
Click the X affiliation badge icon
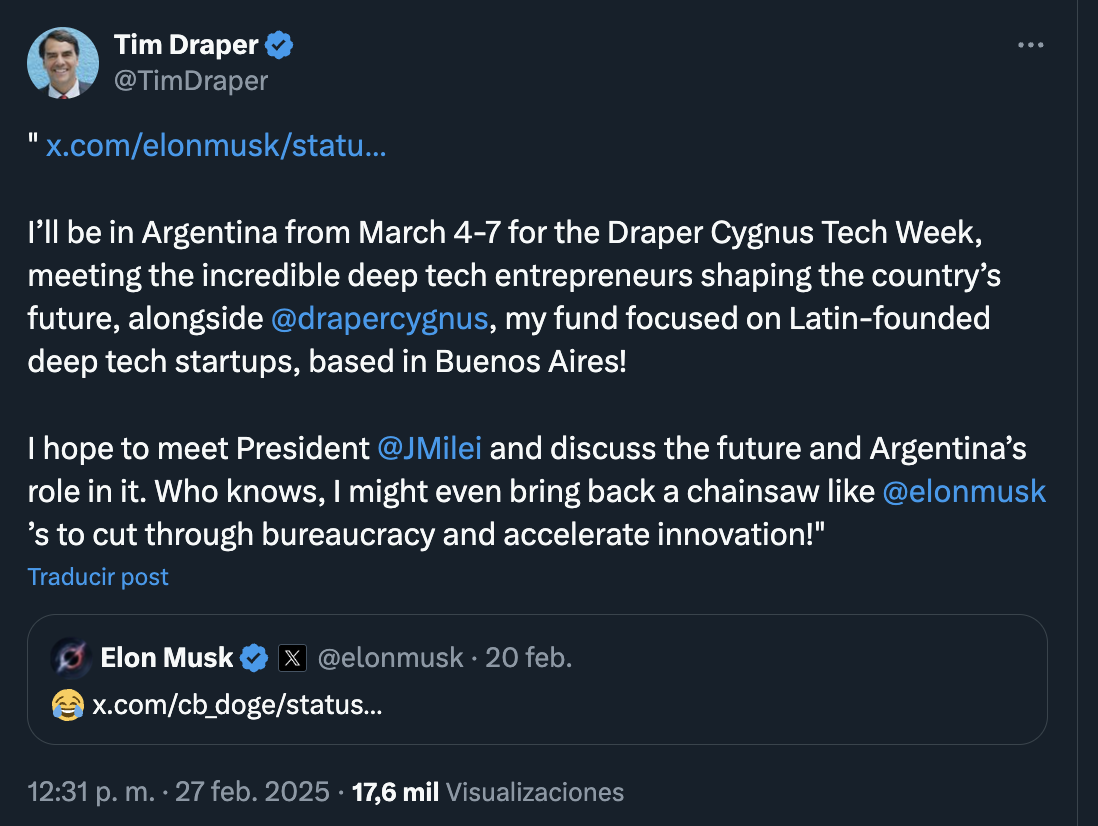[x=291, y=657]
